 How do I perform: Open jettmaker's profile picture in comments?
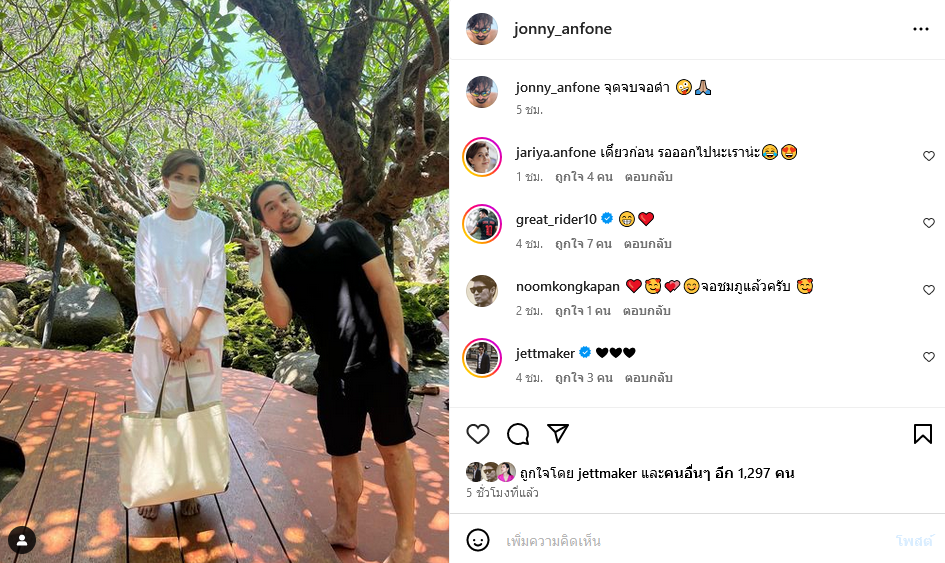coord(482,358)
